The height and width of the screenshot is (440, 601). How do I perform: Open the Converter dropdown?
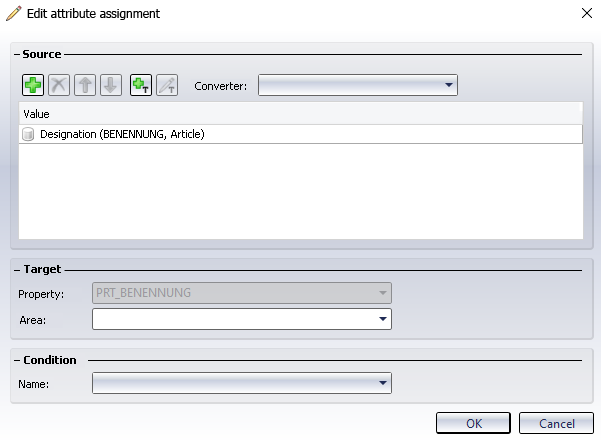(x=358, y=85)
